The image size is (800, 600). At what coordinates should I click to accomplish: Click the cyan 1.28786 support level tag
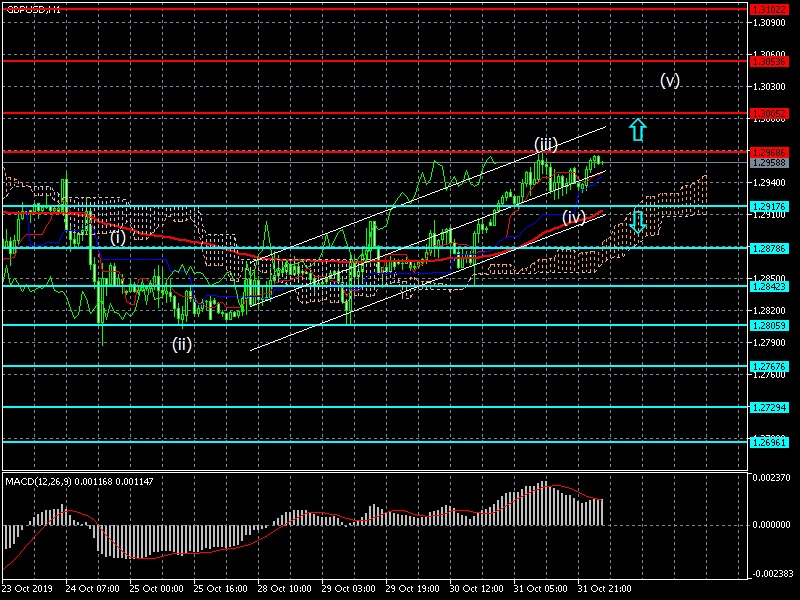(769, 247)
